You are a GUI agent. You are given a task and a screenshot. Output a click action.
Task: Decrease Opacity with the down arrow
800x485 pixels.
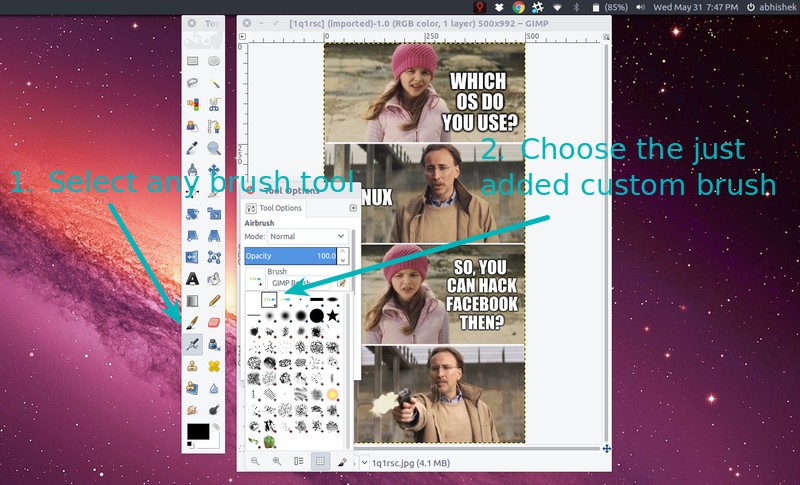(343, 260)
